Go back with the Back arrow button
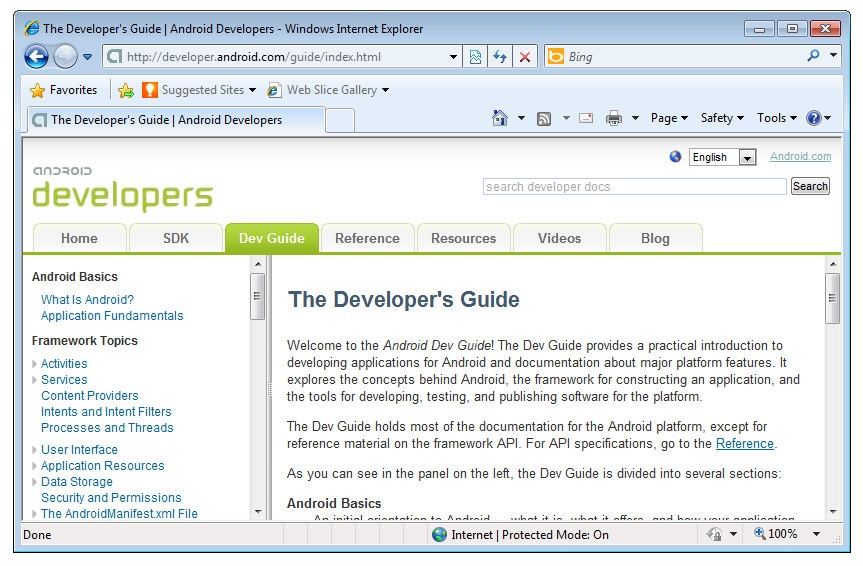This screenshot has height=566, width=863. [x=36, y=56]
